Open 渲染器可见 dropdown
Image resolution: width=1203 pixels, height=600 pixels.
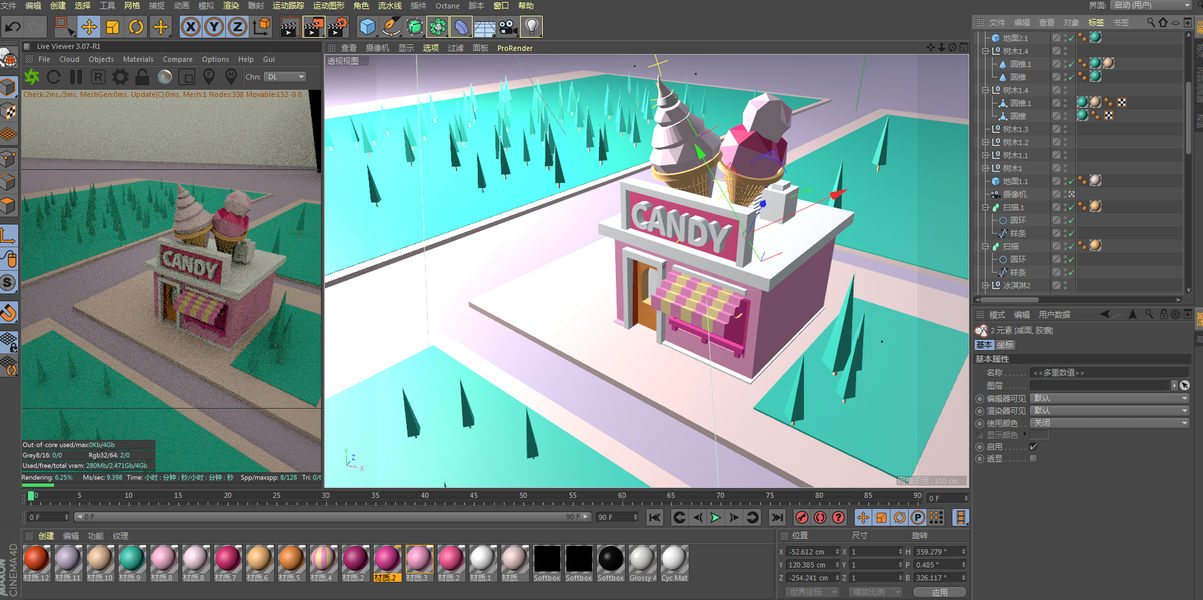(x=1110, y=410)
